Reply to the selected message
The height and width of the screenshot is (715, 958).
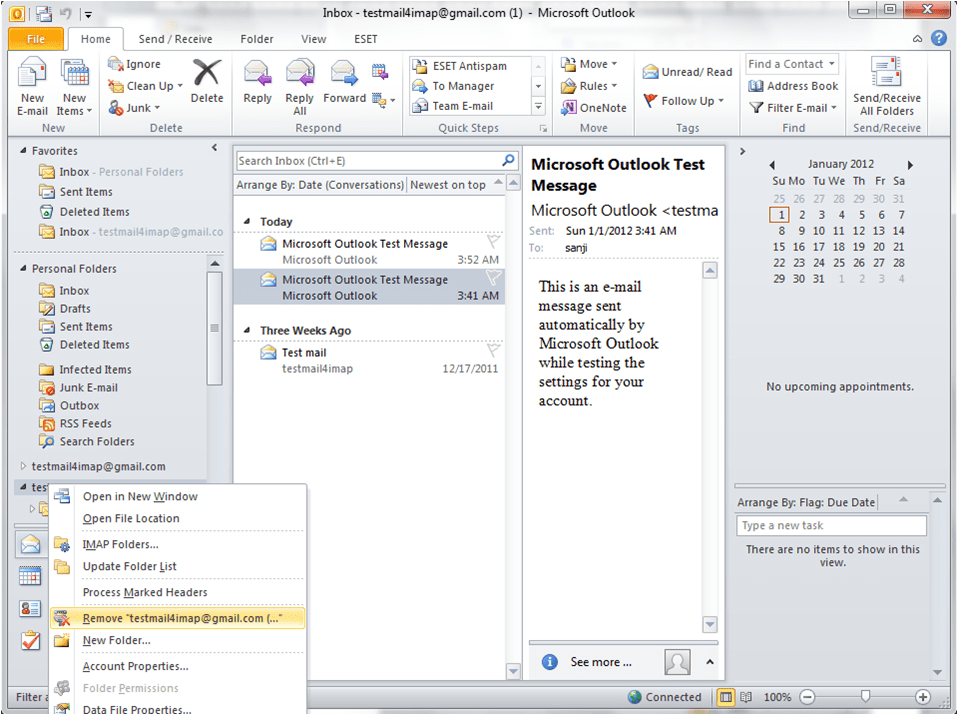coord(257,82)
